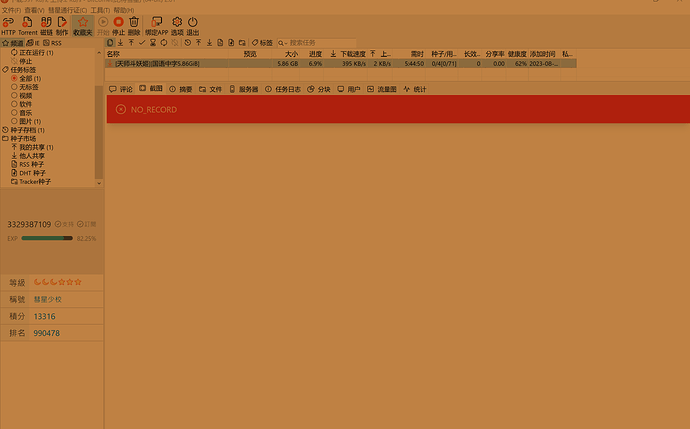This screenshot has height=429, width=690.
Task: Expand the 种子存档 tree node
Action: (x=5, y=130)
